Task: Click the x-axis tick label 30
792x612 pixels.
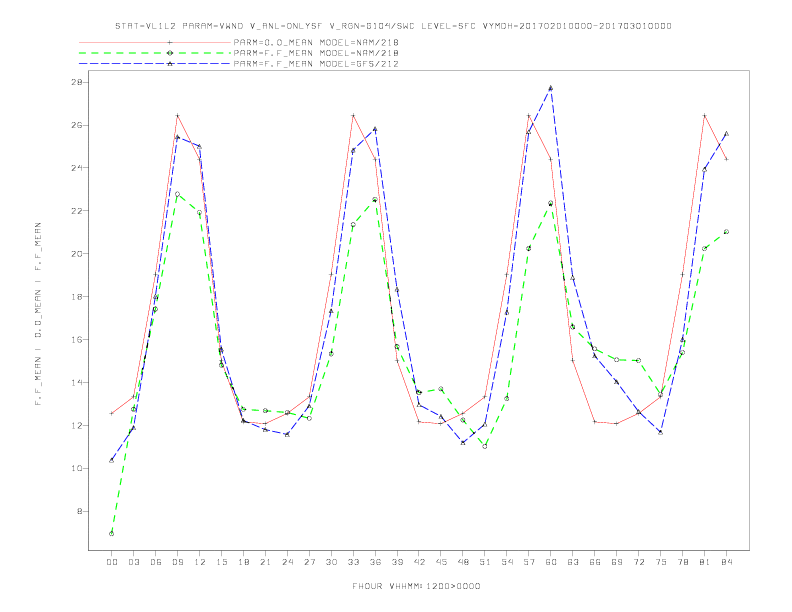Action: click(331, 562)
